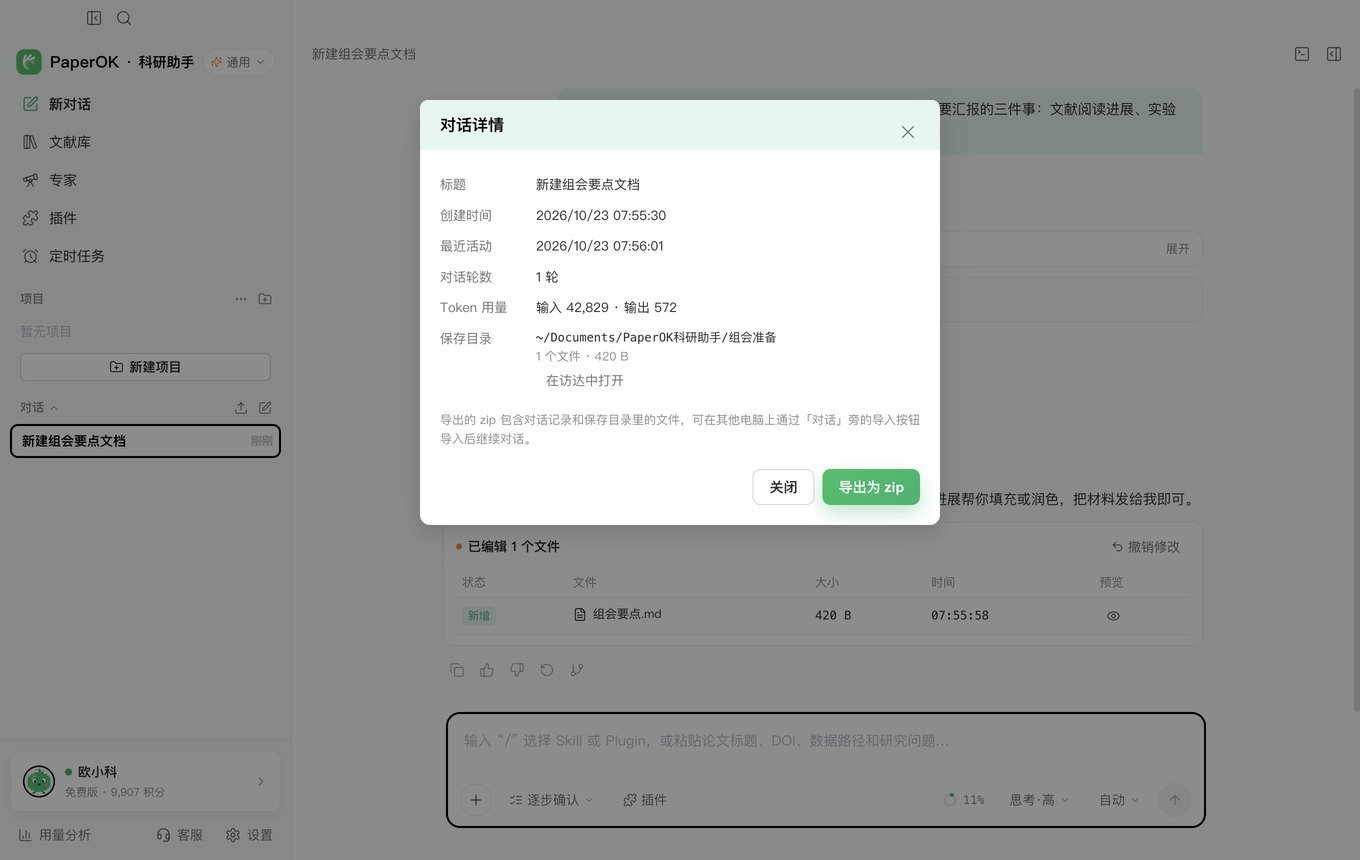Screen dimensions: 1360x860
Task: Open search with the magnifier icon
Action: coord(124,18)
